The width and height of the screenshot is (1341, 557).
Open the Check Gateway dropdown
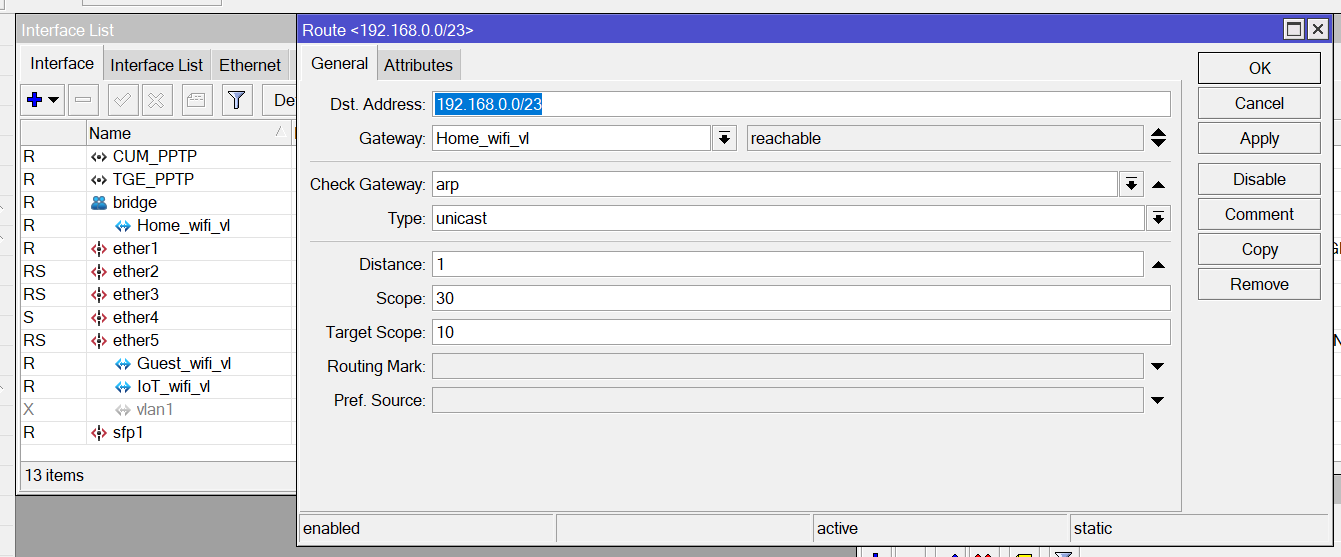[x=1131, y=184]
